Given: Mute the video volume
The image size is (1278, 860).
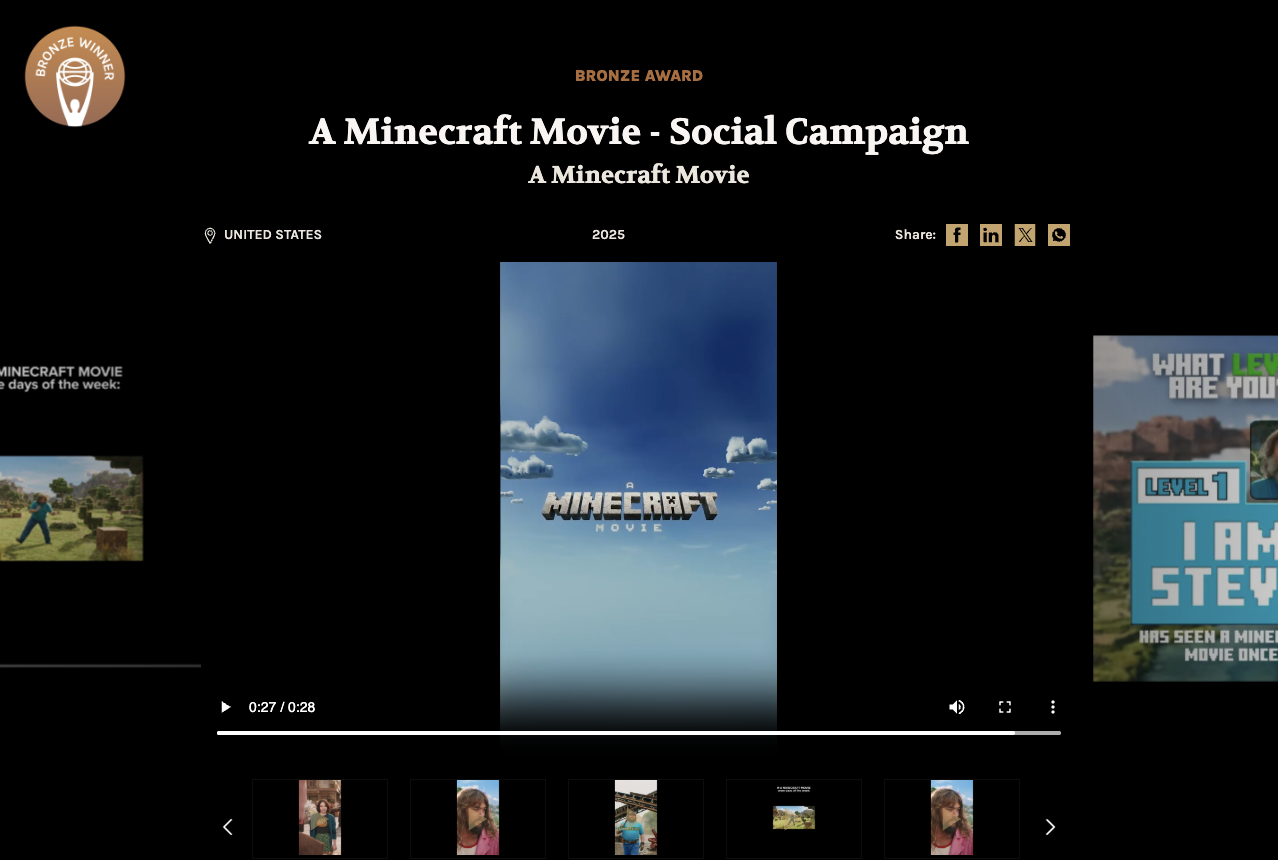Looking at the screenshot, I should (957, 707).
